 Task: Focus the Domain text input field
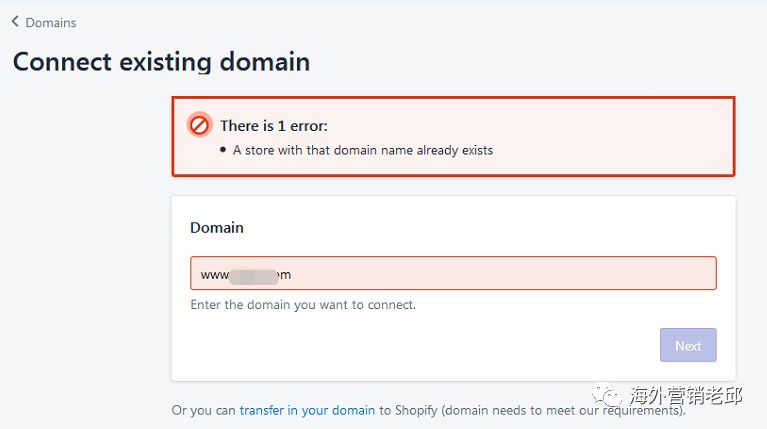point(500,274)
